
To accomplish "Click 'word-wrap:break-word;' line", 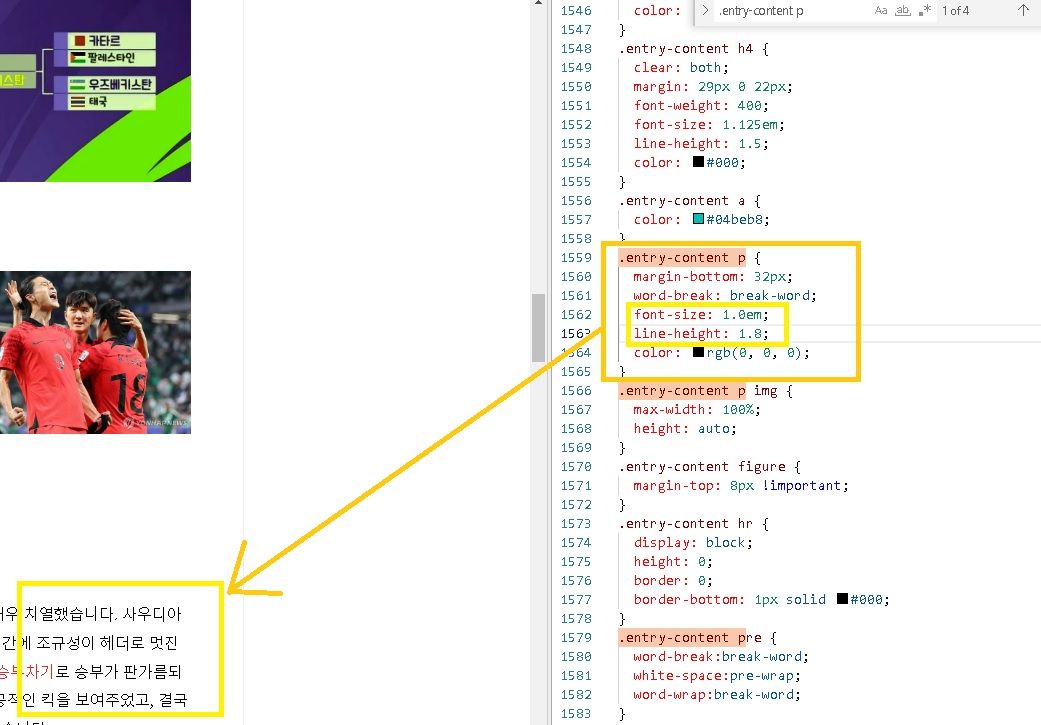I will point(717,694).
